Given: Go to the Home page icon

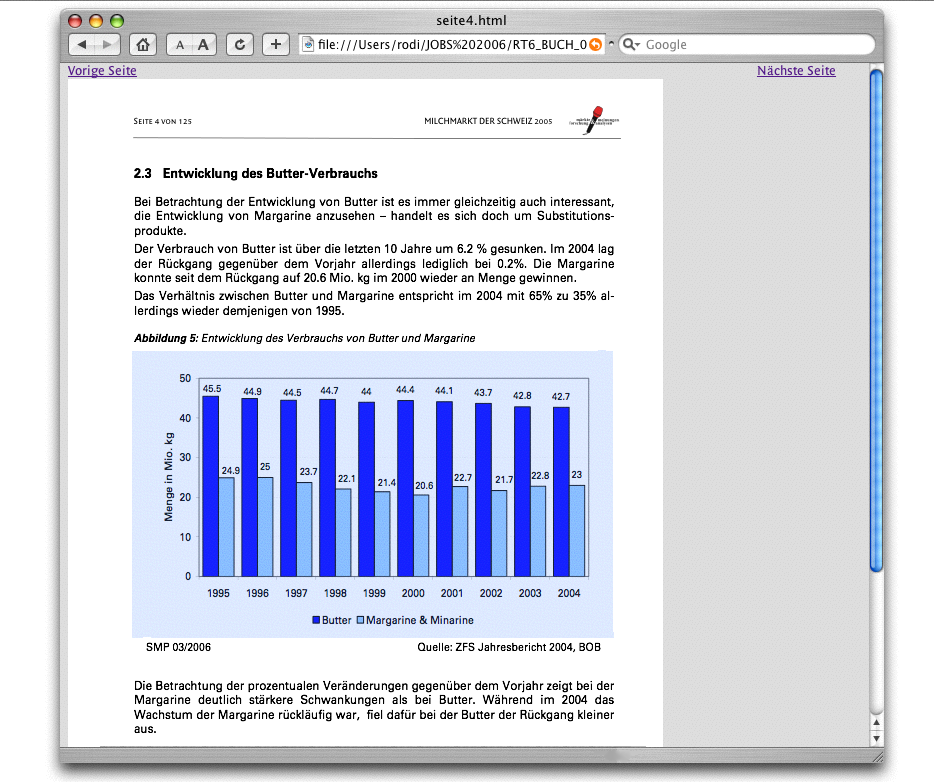Looking at the screenshot, I should coord(144,44).
